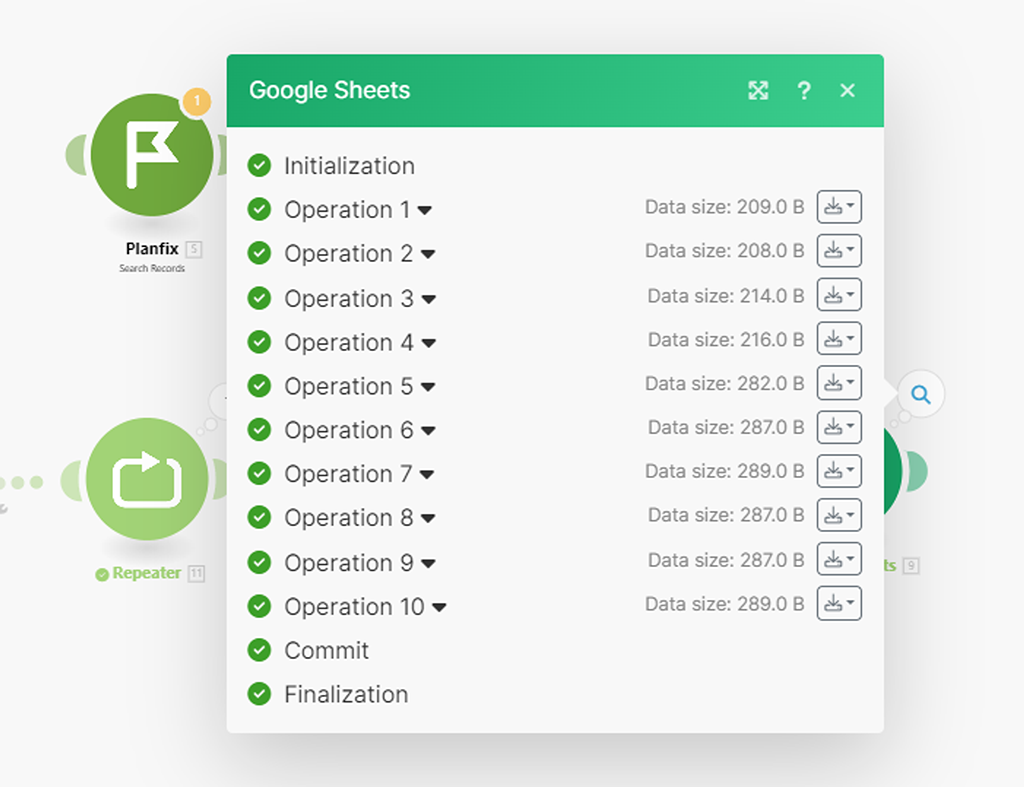The height and width of the screenshot is (787, 1024).
Task: Click Data size: 208.0 B text
Action: [724, 251]
